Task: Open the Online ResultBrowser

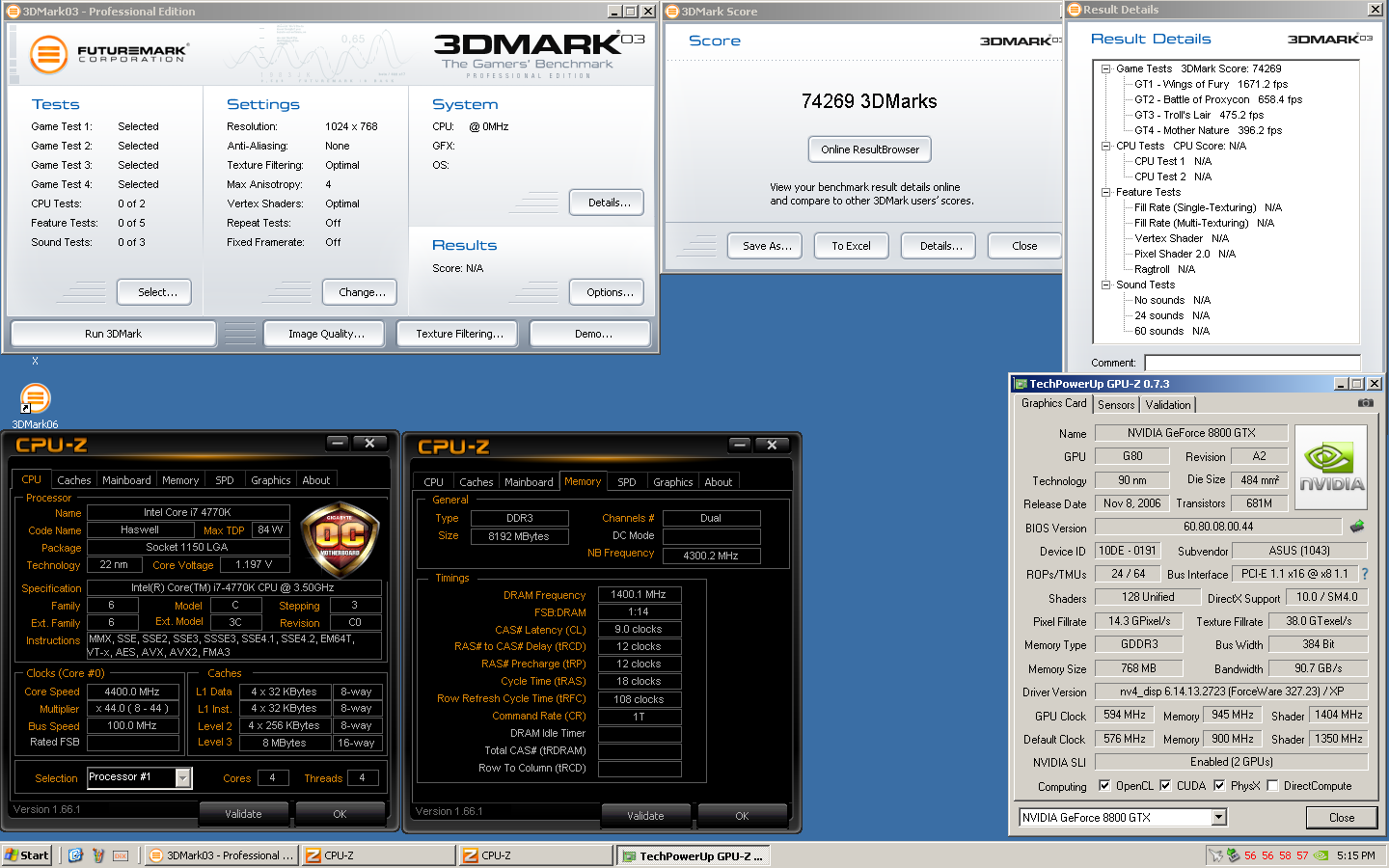Action: point(870,149)
